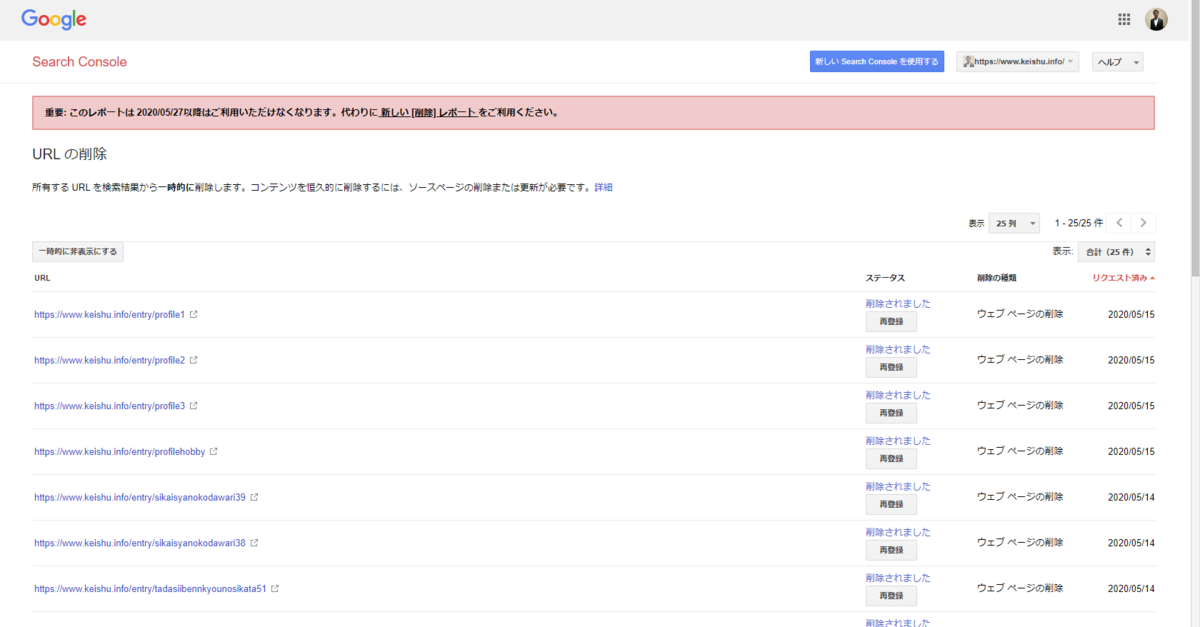Click ウェブ ページの削除 in profilehobby row
1200x627 pixels.
1020,452
